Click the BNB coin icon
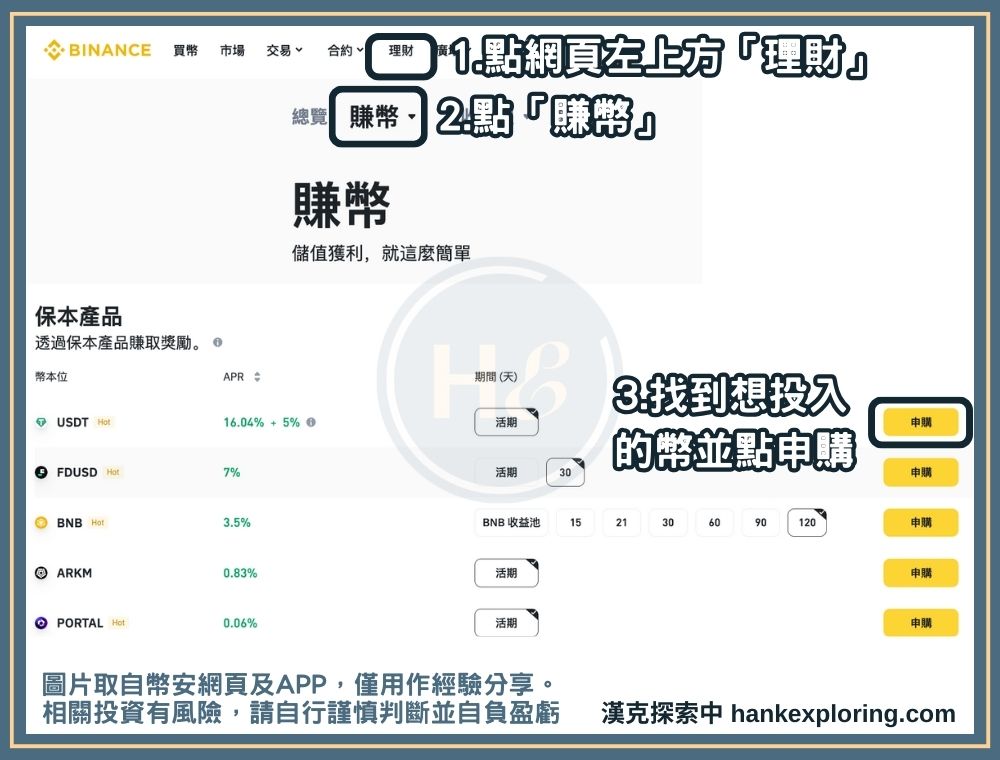This screenshot has width=1000, height=760. pos(41,522)
